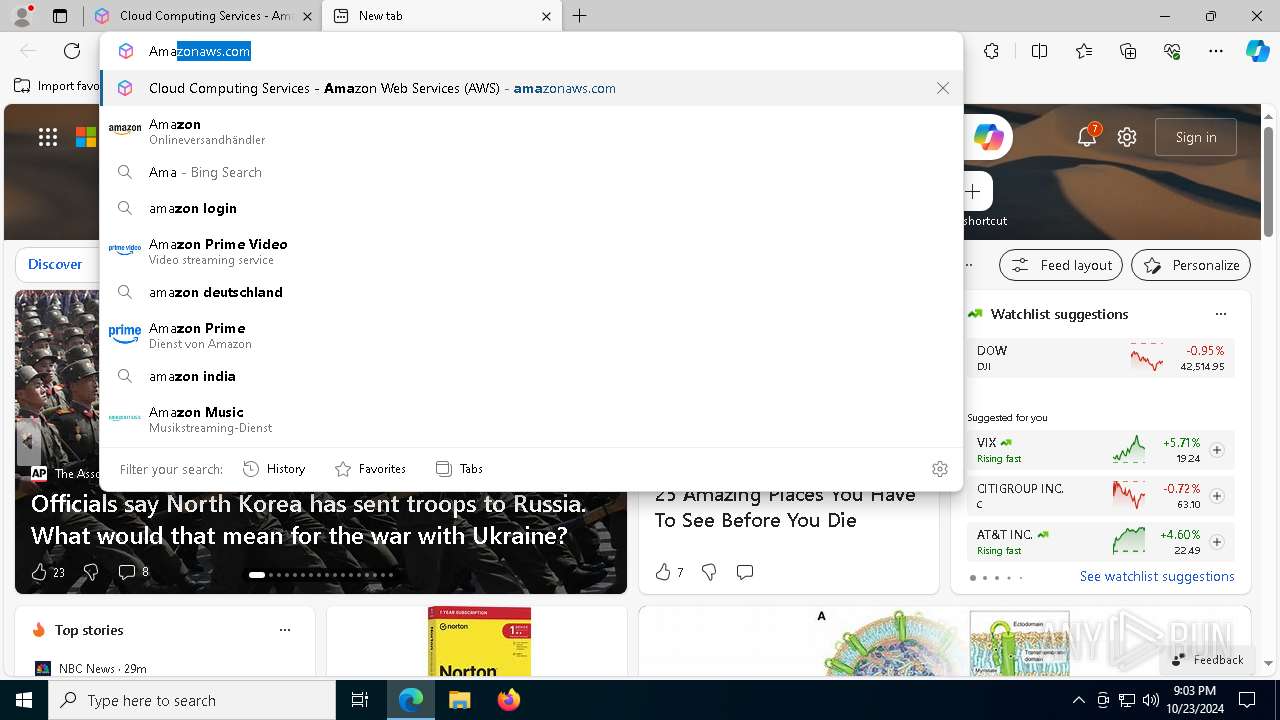Choose amazon india suggestion
The image size is (1280, 720).
pos(531,376)
